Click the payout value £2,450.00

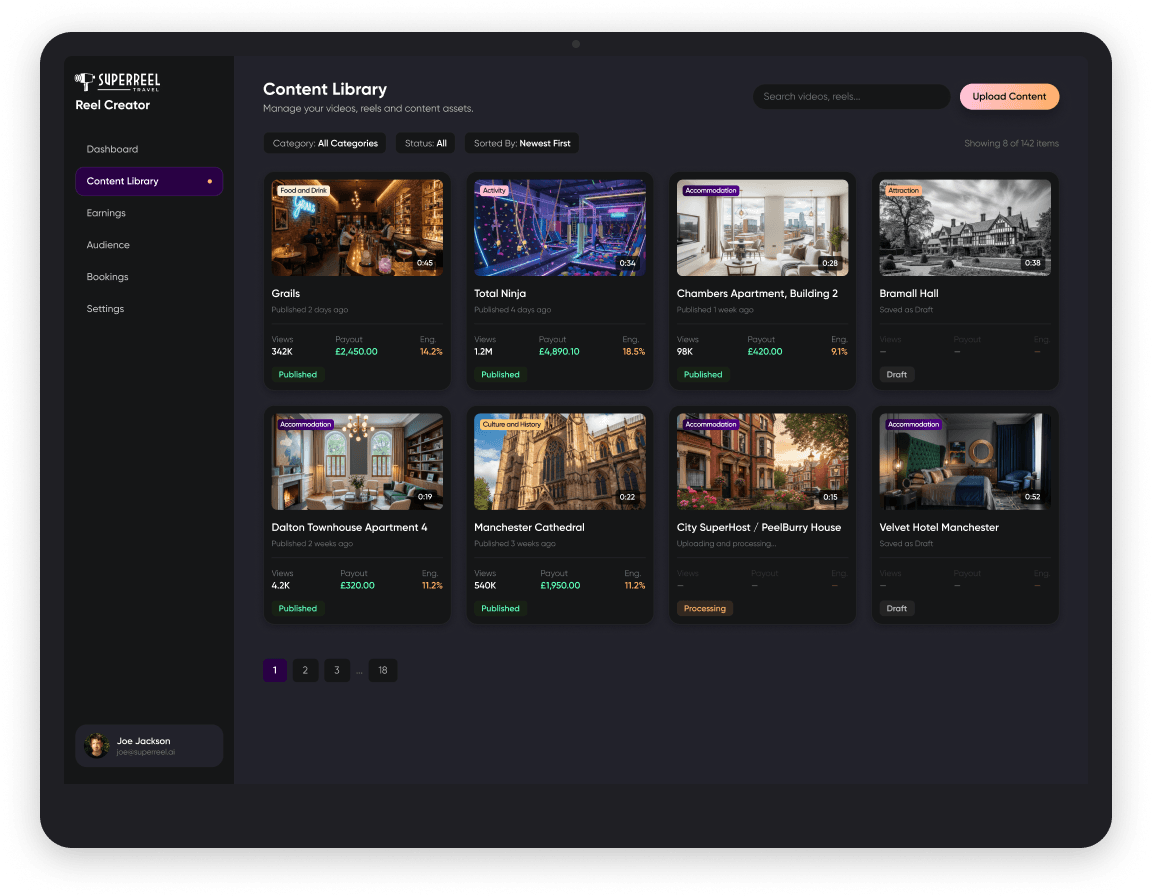coord(356,352)
